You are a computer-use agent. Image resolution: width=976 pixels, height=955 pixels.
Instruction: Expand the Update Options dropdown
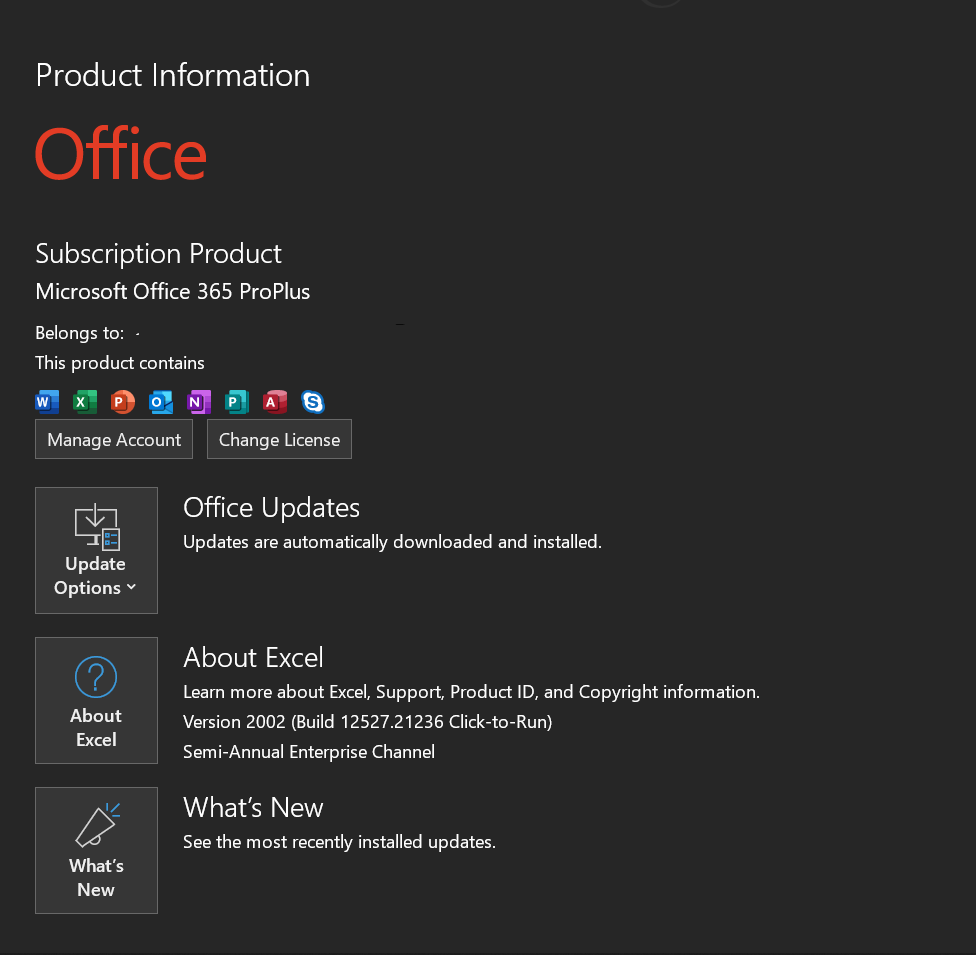click(x=96, y=550)
